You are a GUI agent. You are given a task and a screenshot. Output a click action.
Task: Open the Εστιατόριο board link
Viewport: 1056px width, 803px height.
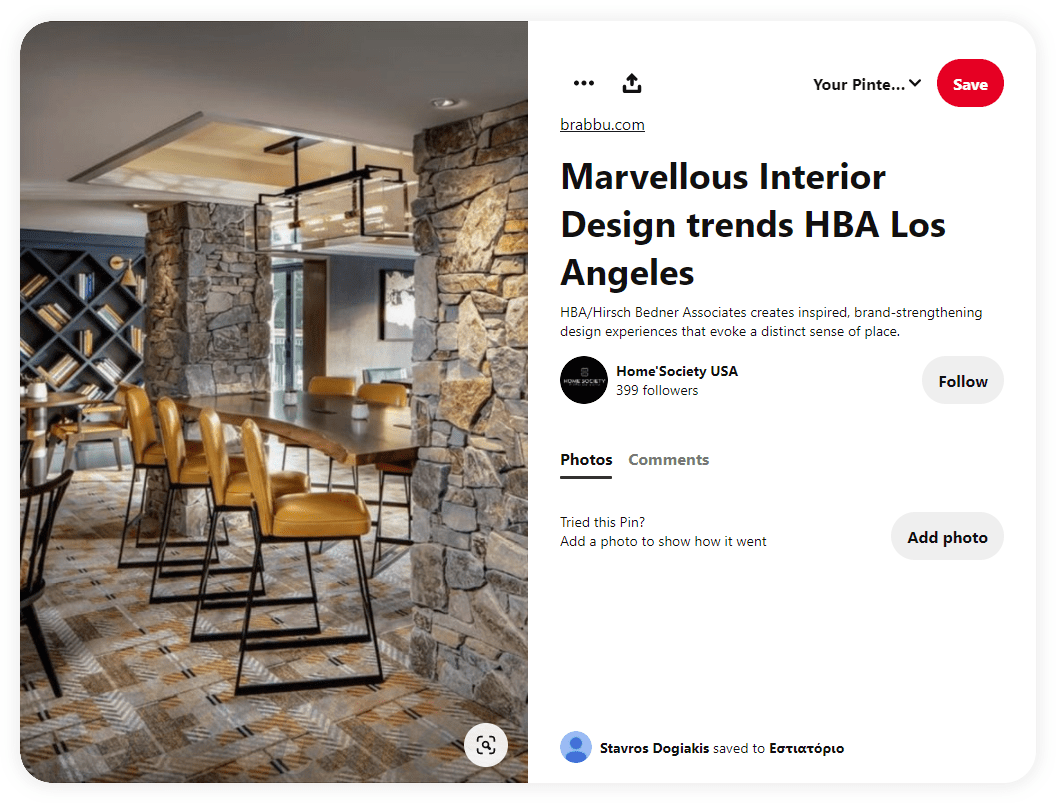tap(806, 748)
